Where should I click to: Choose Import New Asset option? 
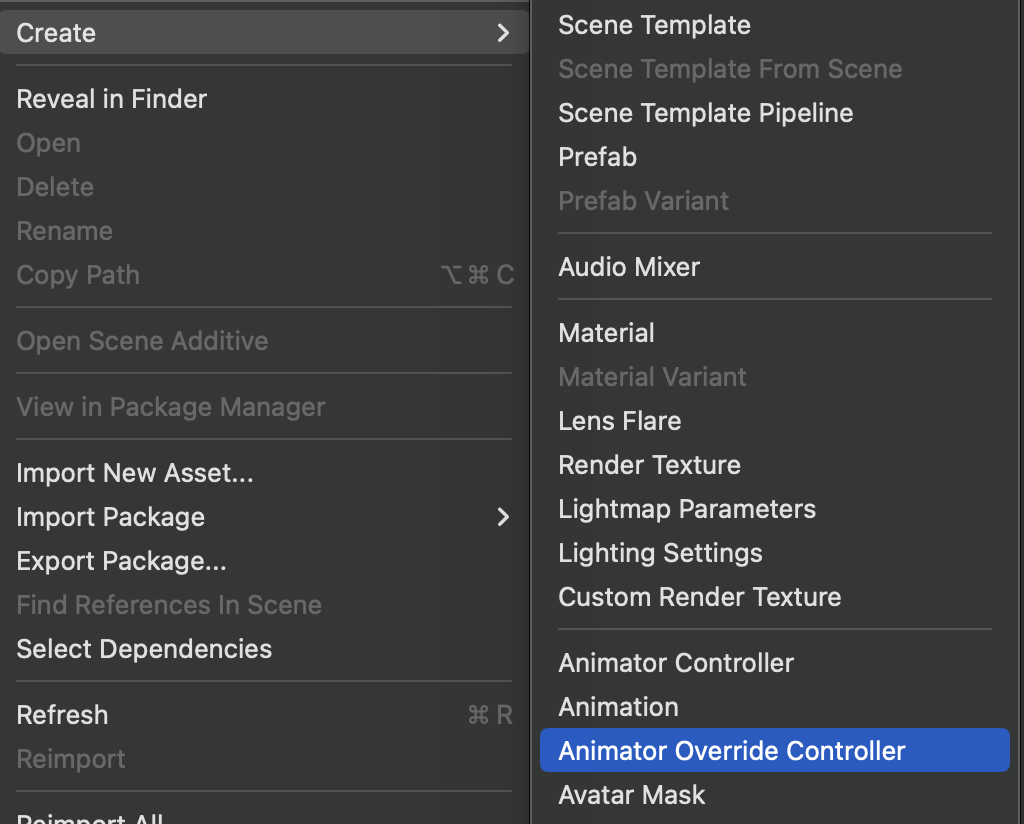135,473
